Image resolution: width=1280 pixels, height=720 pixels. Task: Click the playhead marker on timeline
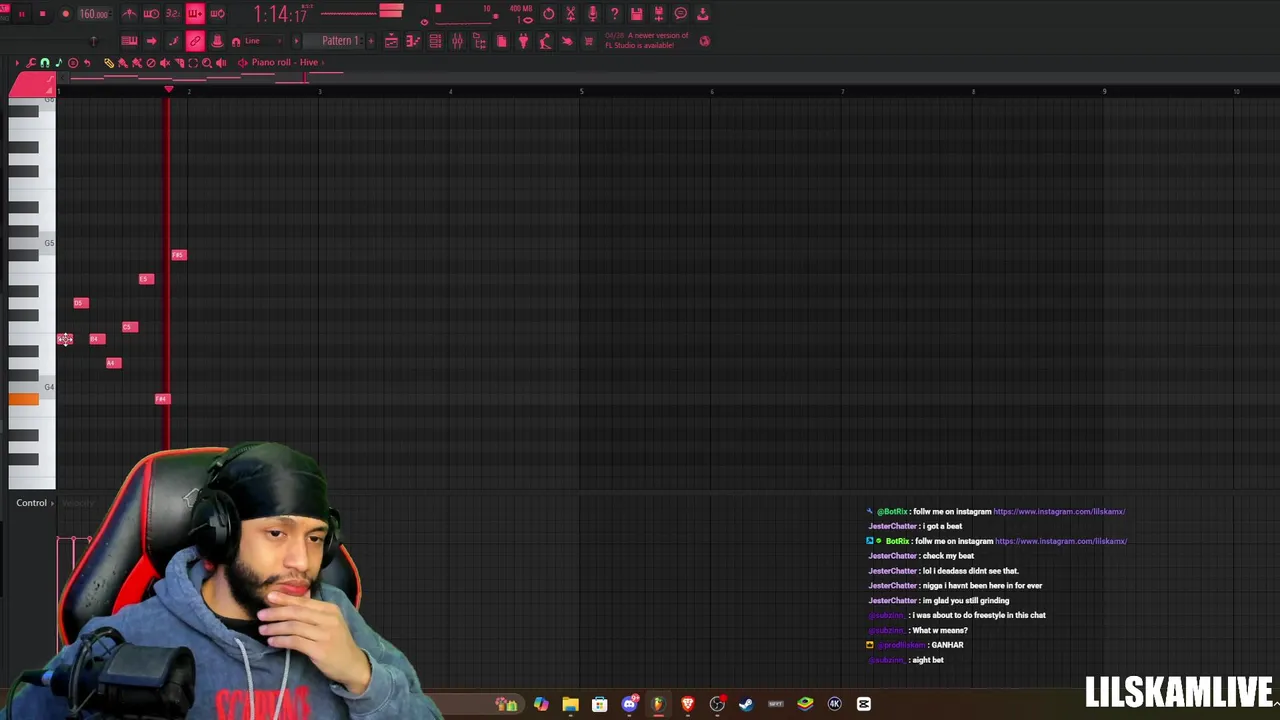(168, 90)
